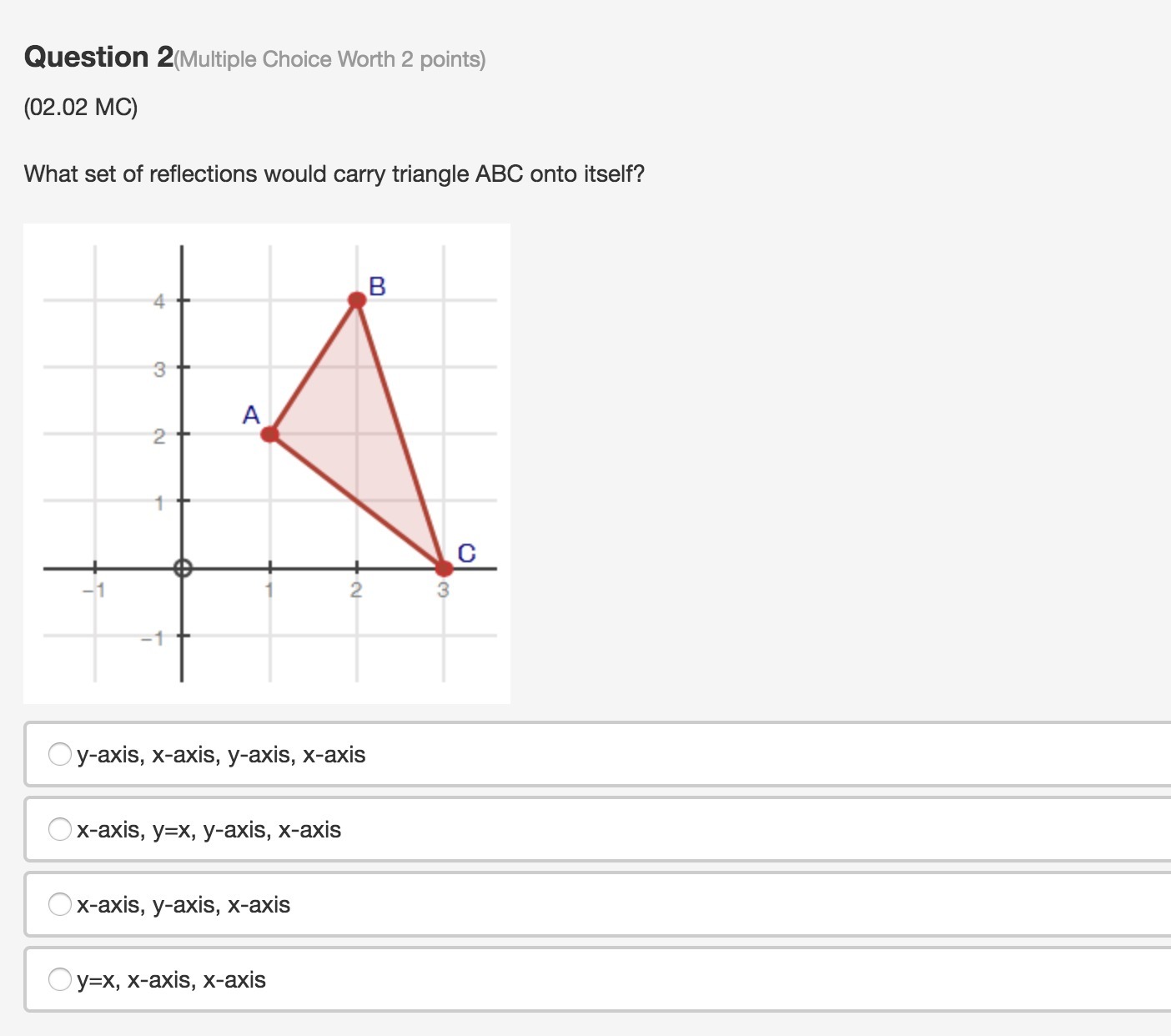Click the Question 2 heading

pos(99,57)
